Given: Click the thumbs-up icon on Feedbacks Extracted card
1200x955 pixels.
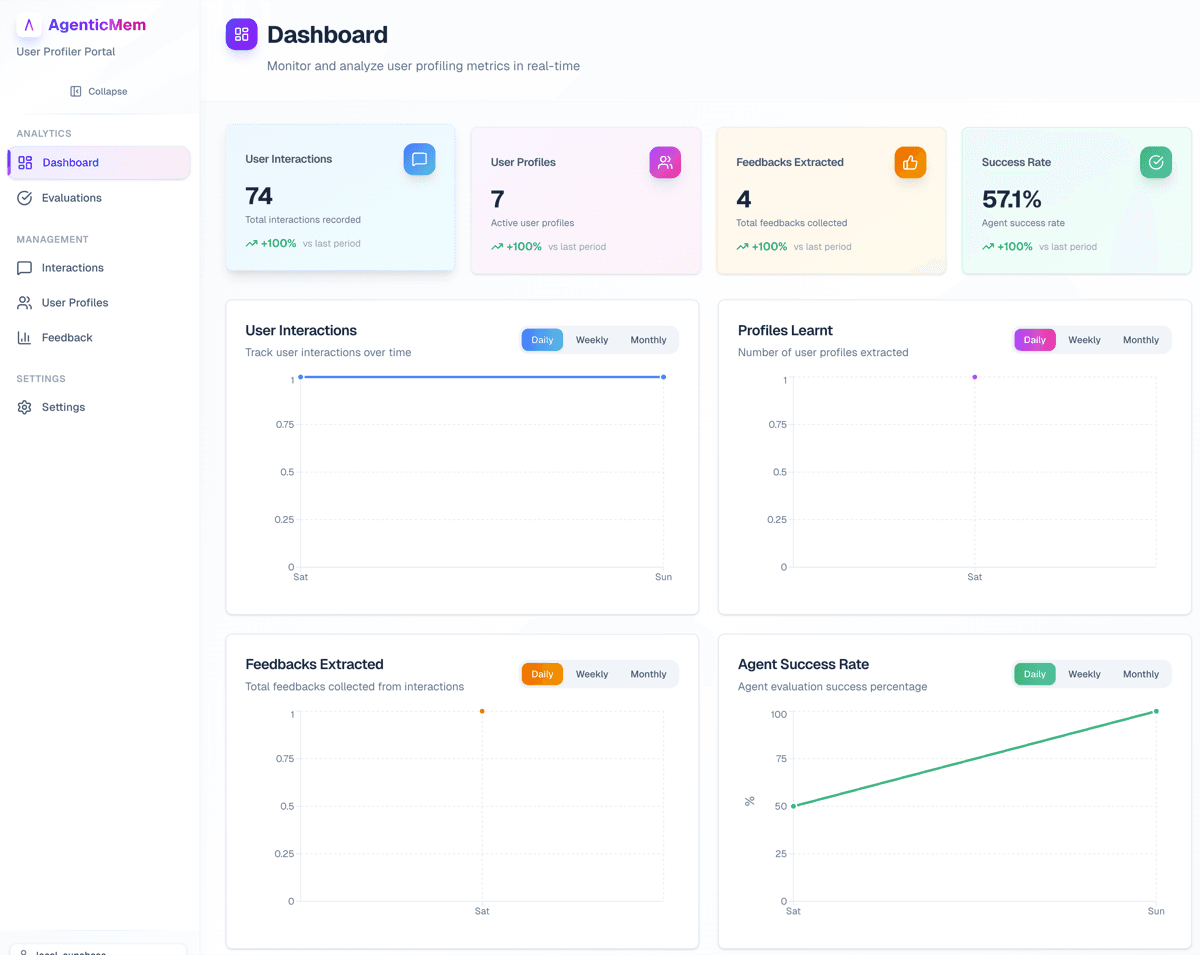Looking at the screenshot, I should [910, 162].
